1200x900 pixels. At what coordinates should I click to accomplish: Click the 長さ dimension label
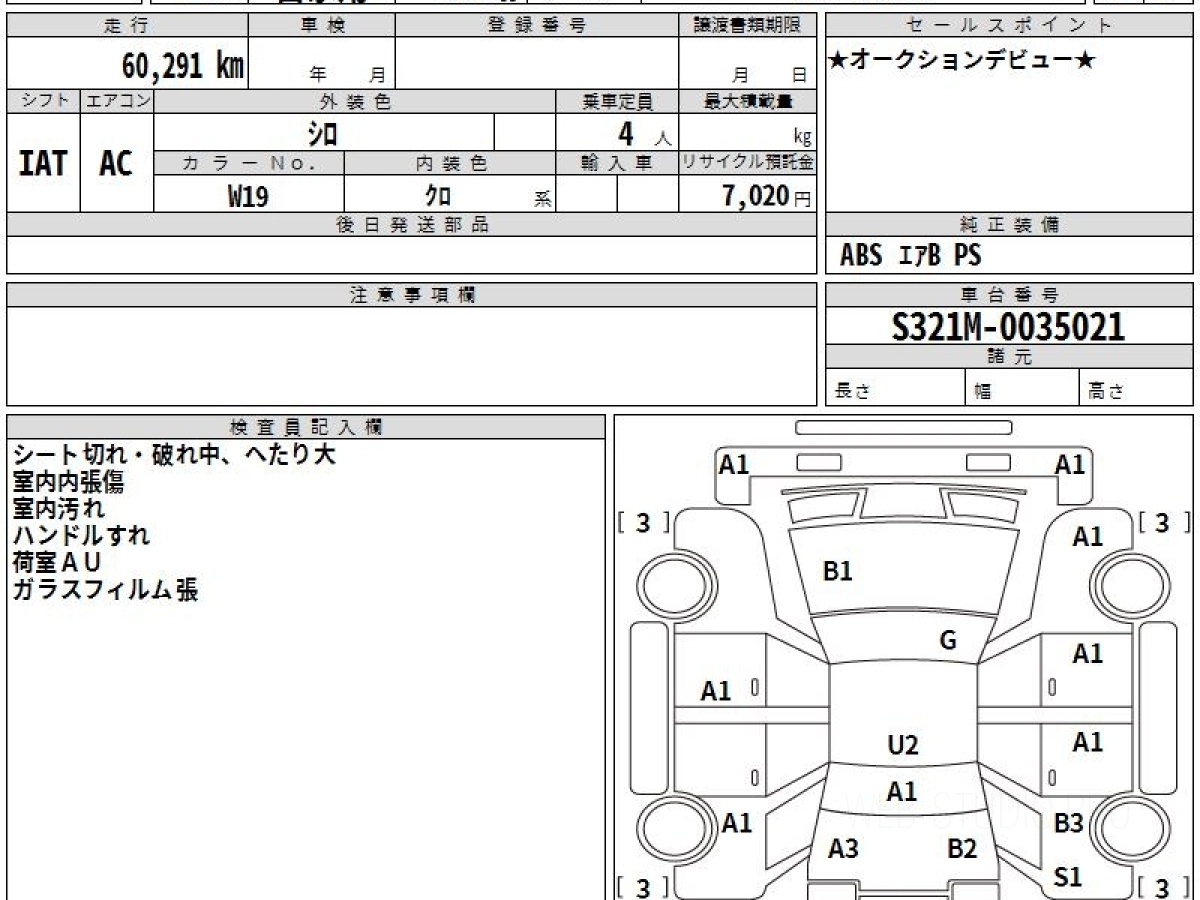[x=852, y=391]
